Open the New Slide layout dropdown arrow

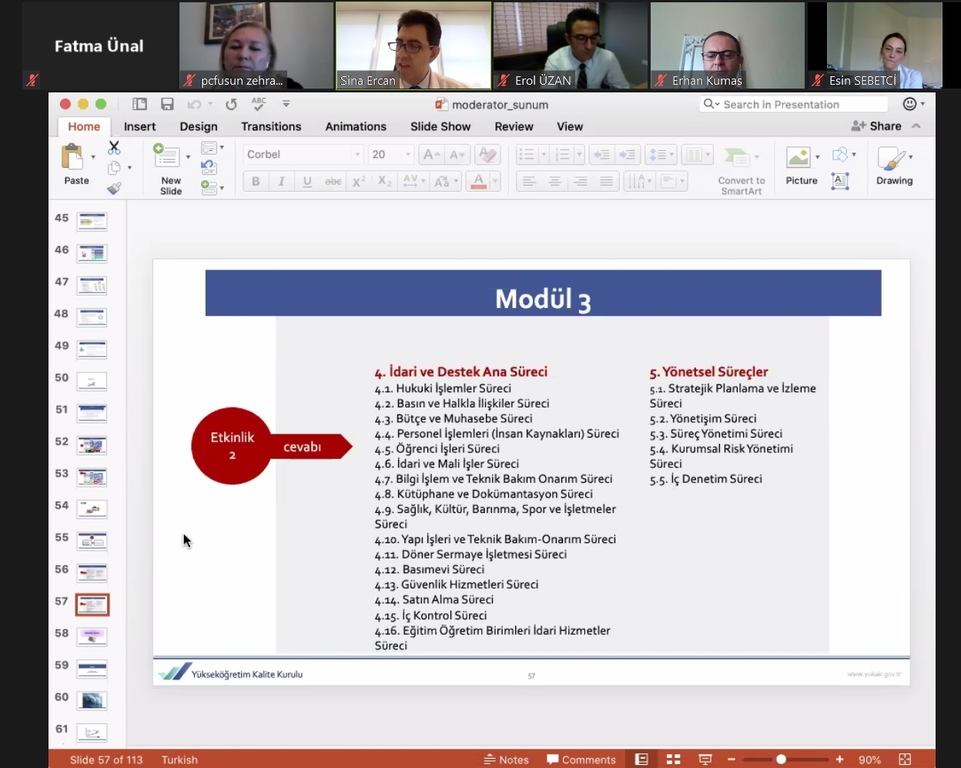187,157
